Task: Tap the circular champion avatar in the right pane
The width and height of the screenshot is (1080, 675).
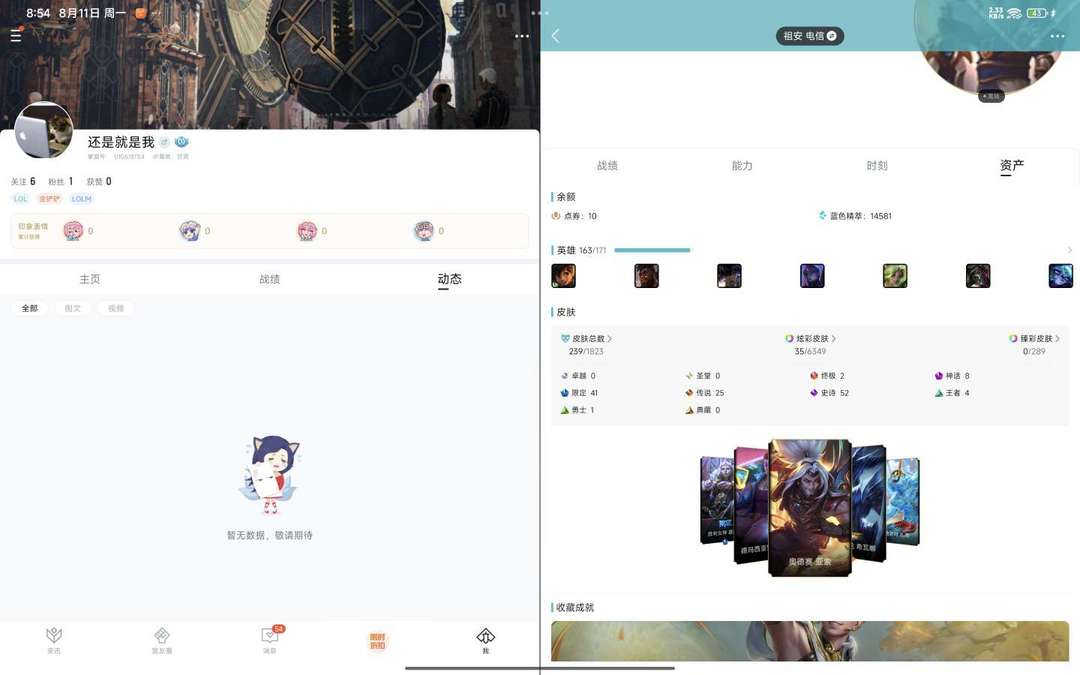Action: 990,46
